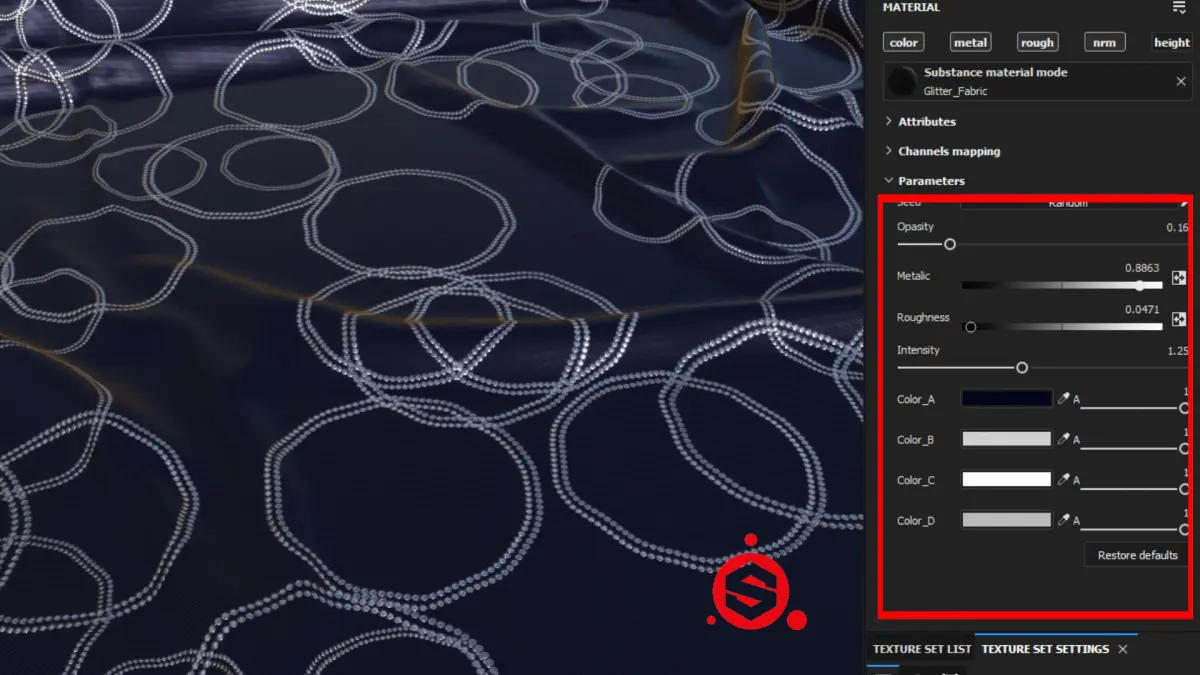Screen dimensions: 1200x675
Task: Pick Color_A with the eyedropper
Action: point(1064,398)
